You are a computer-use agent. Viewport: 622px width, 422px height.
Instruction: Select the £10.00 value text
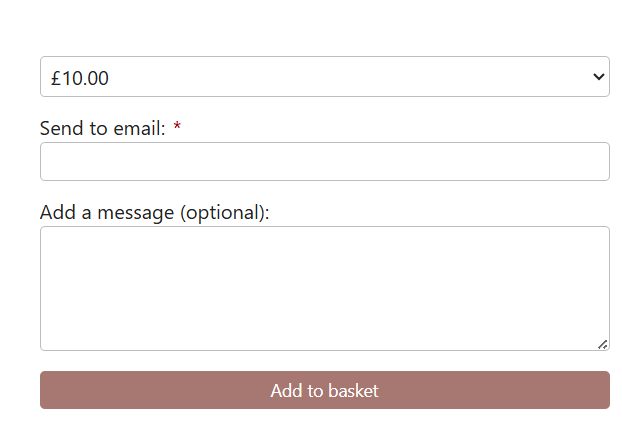(x=80, y=78)
